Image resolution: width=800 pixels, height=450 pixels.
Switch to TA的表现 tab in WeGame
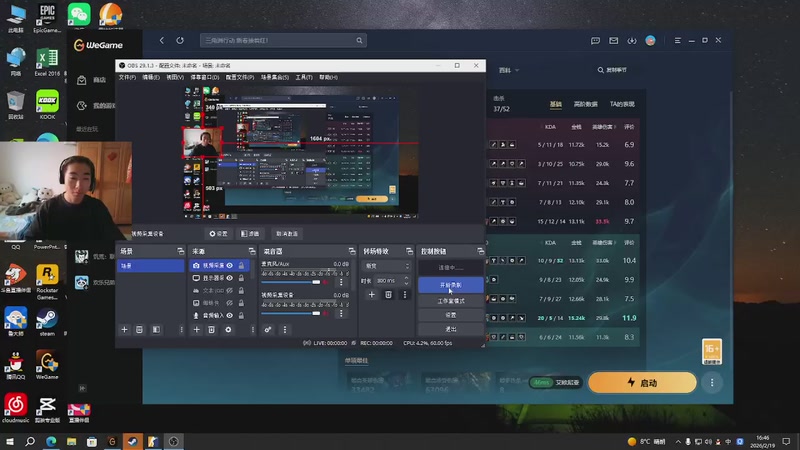[x=622, y=104]
